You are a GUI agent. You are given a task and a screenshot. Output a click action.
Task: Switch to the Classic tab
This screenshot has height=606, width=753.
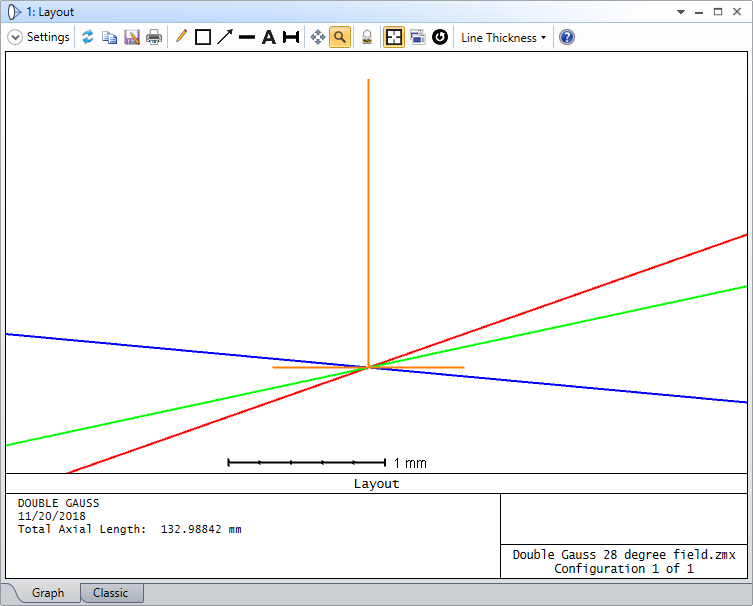pos(111,593)
